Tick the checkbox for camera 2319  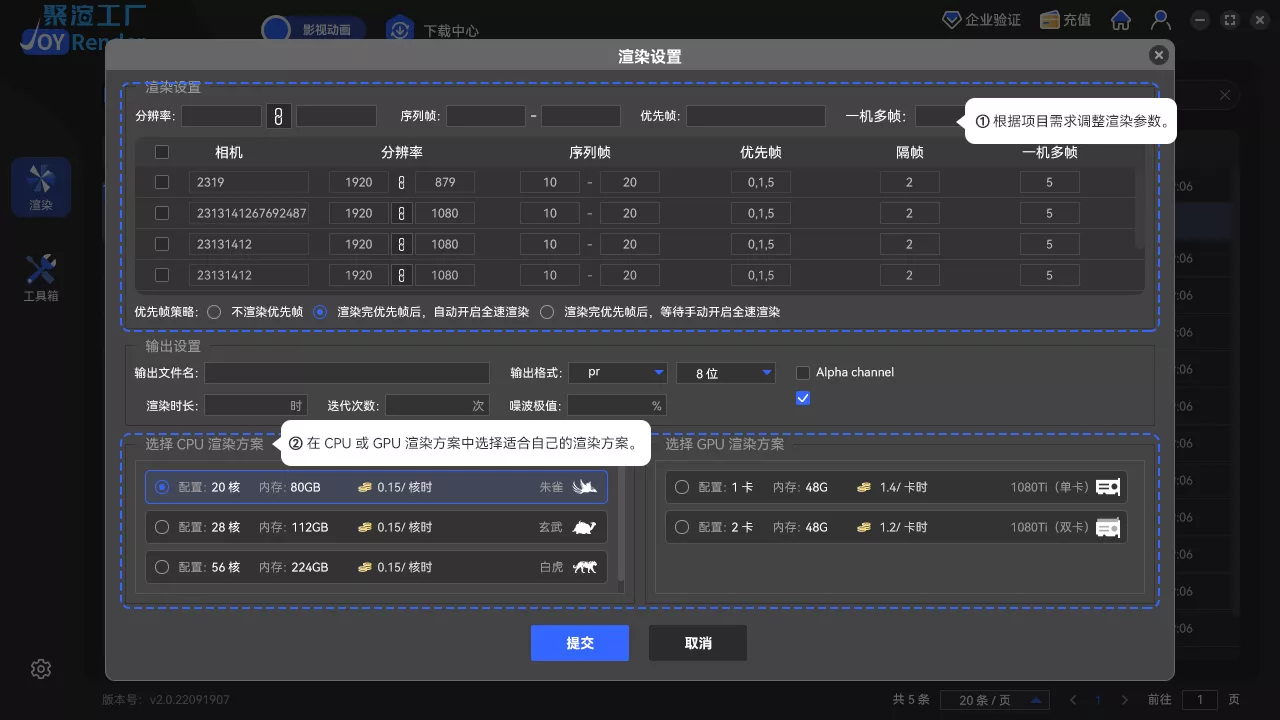162,182
